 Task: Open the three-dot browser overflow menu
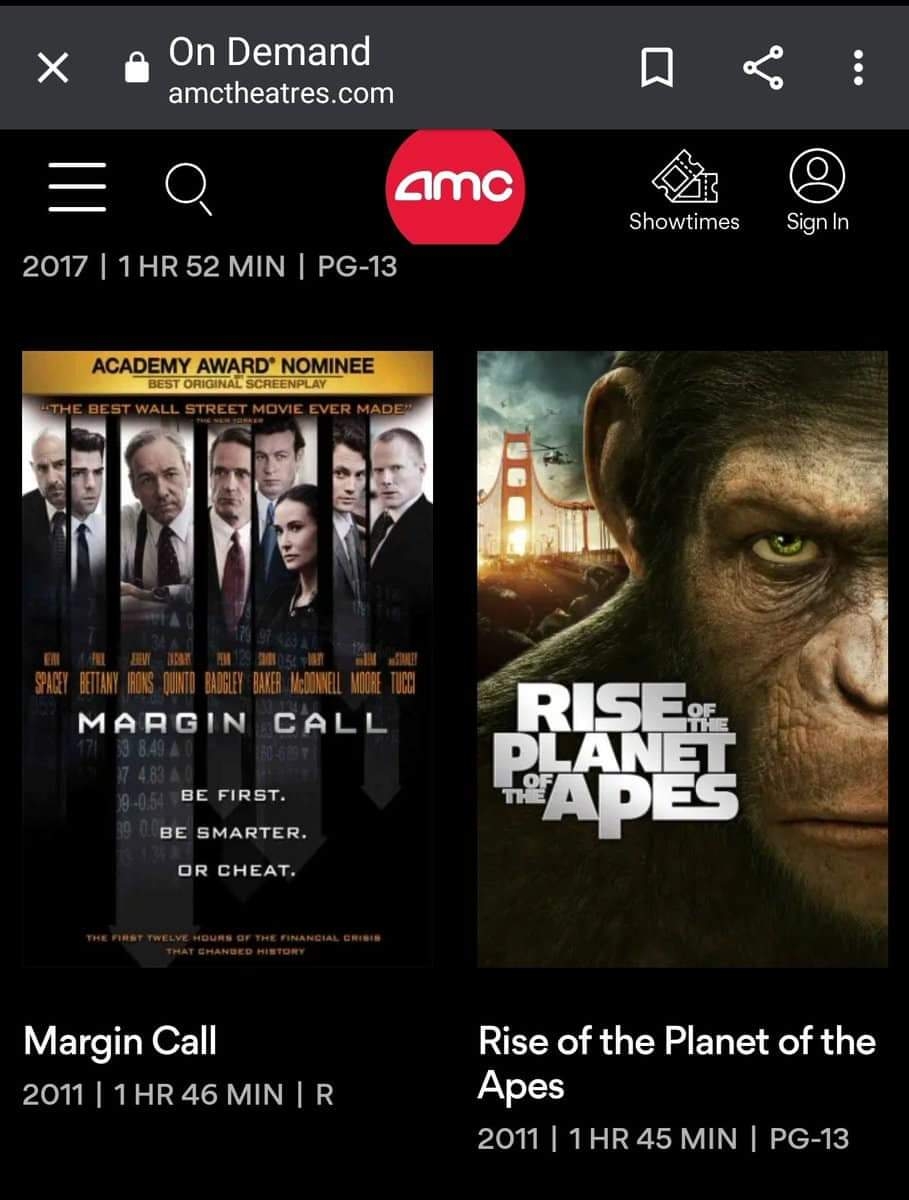[858, 68]
